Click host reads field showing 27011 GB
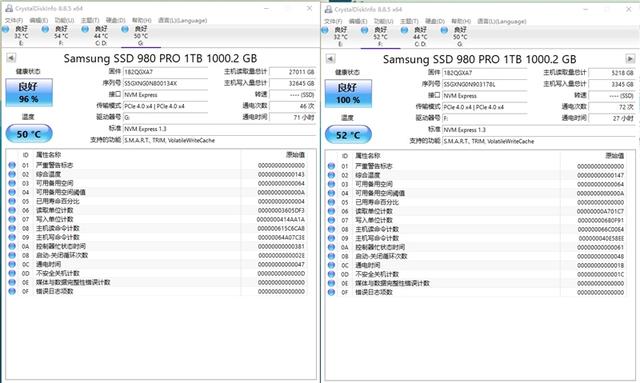Image resolution: width=640 pixels, height=383 pixels. tap(293, 72)
